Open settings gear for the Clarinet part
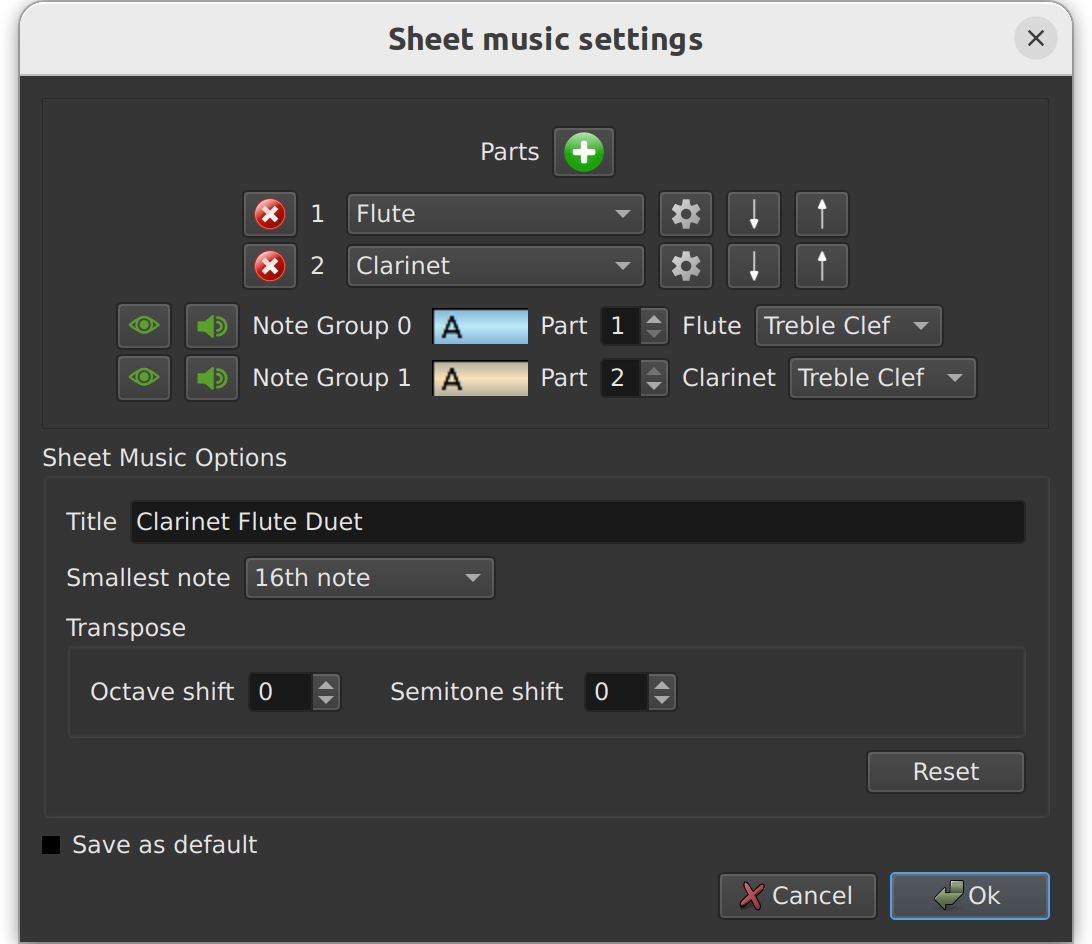Viewport: 1092px width, 944px height. click(x=685, y=265)
